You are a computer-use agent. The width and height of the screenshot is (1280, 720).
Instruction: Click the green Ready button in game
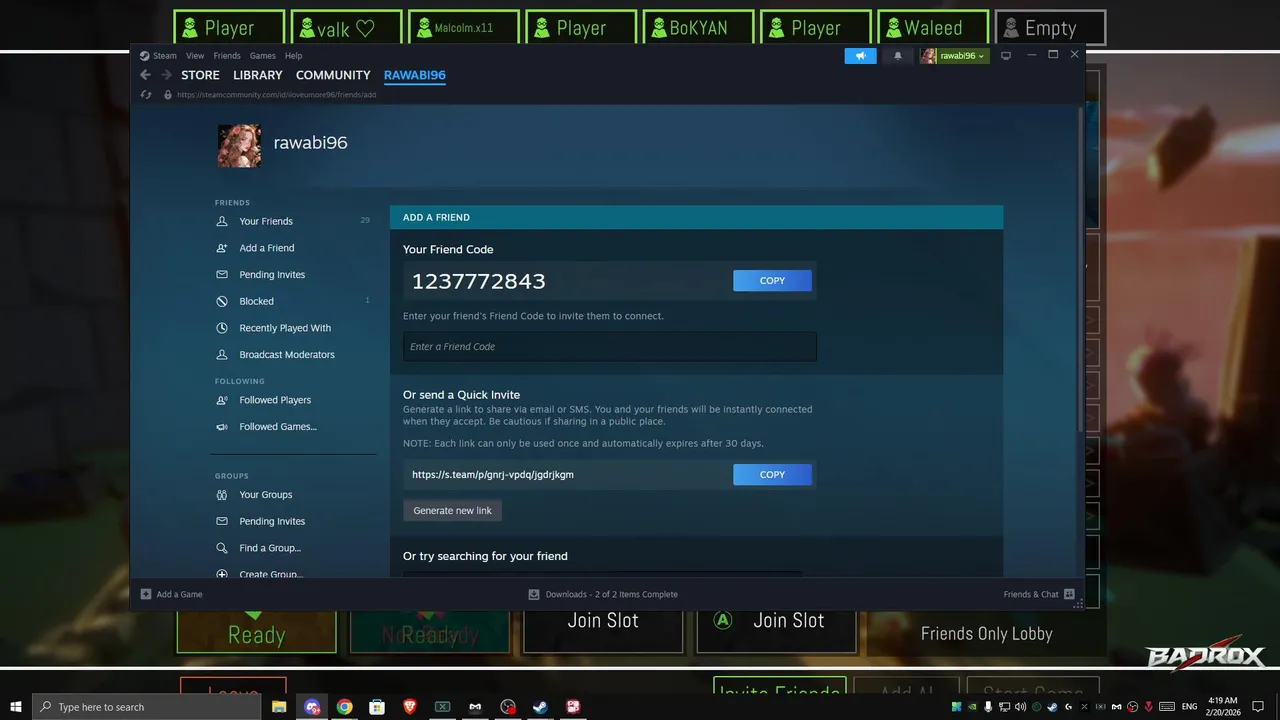tap(256, 634)
